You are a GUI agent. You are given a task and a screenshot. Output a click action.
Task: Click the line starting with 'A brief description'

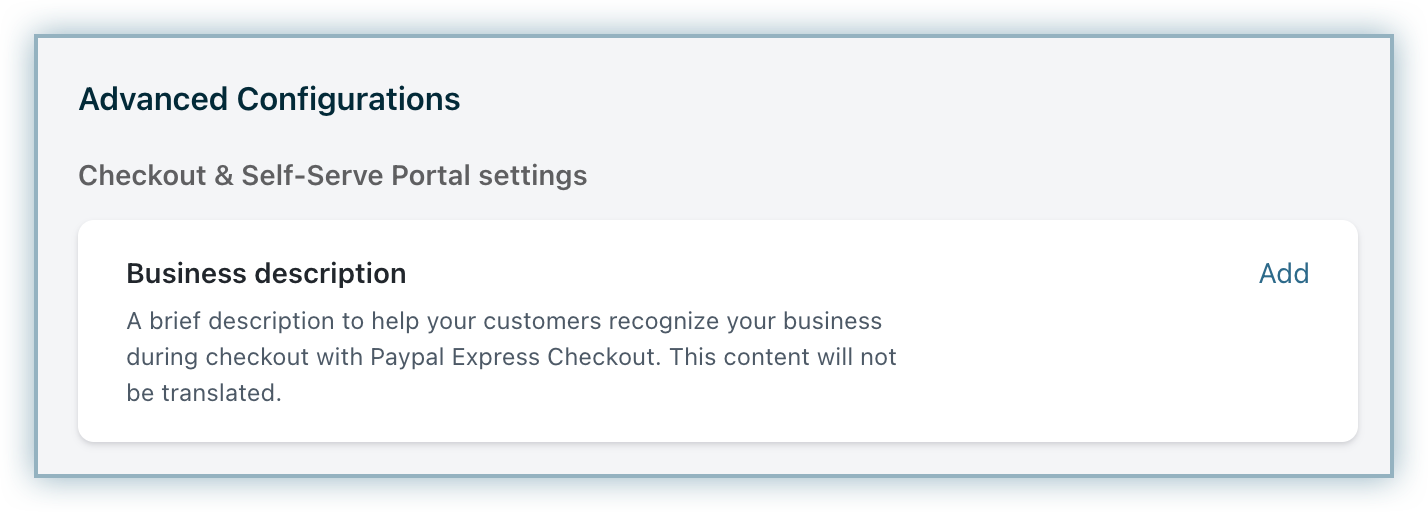tap(504, 322)
